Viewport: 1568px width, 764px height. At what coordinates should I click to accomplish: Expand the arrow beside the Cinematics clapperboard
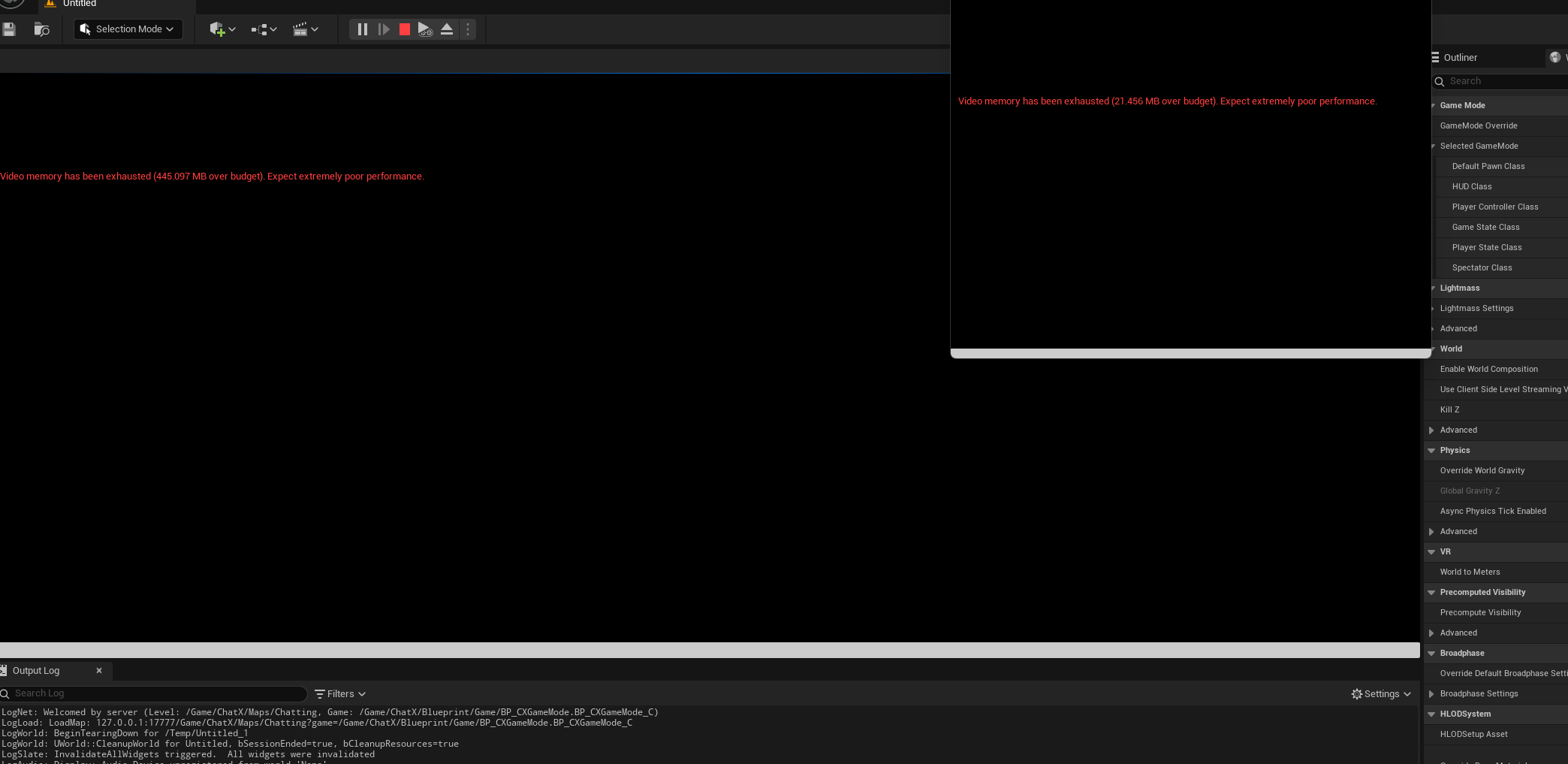pyautogui.click(x=315, y=29)
